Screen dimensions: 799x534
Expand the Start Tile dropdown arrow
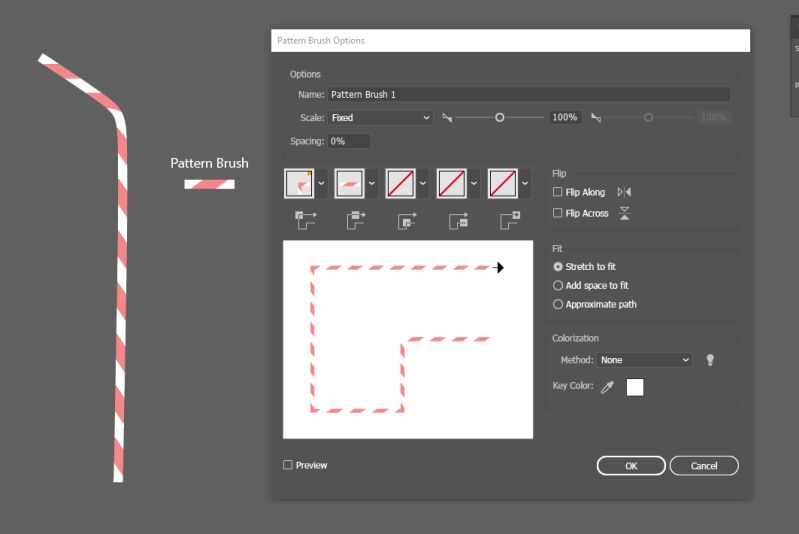[x=474, y=183]
